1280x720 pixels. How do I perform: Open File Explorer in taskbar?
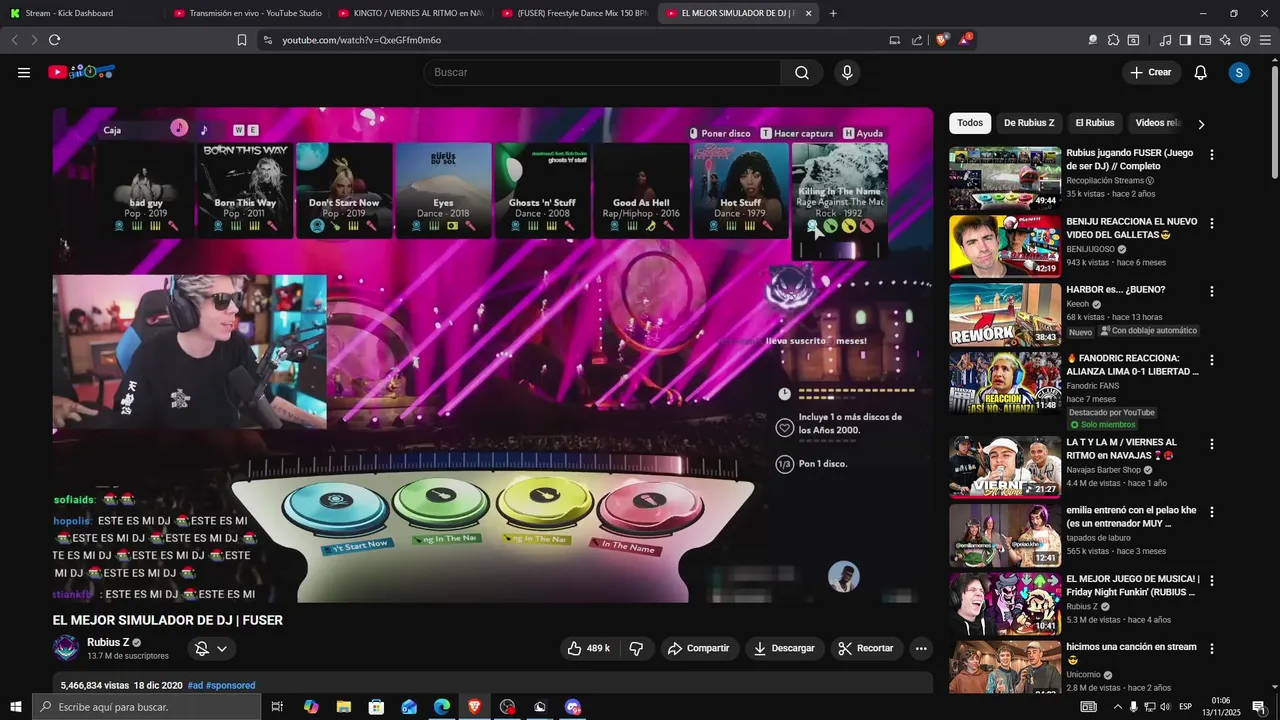[x=343, y=707]
